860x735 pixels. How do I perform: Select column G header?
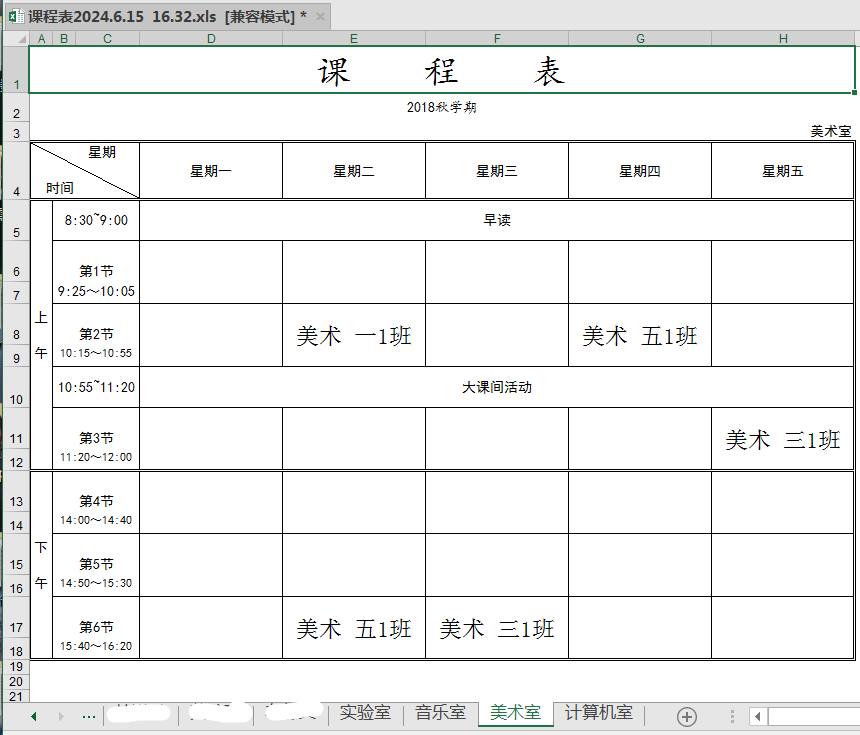click(640, 38)
